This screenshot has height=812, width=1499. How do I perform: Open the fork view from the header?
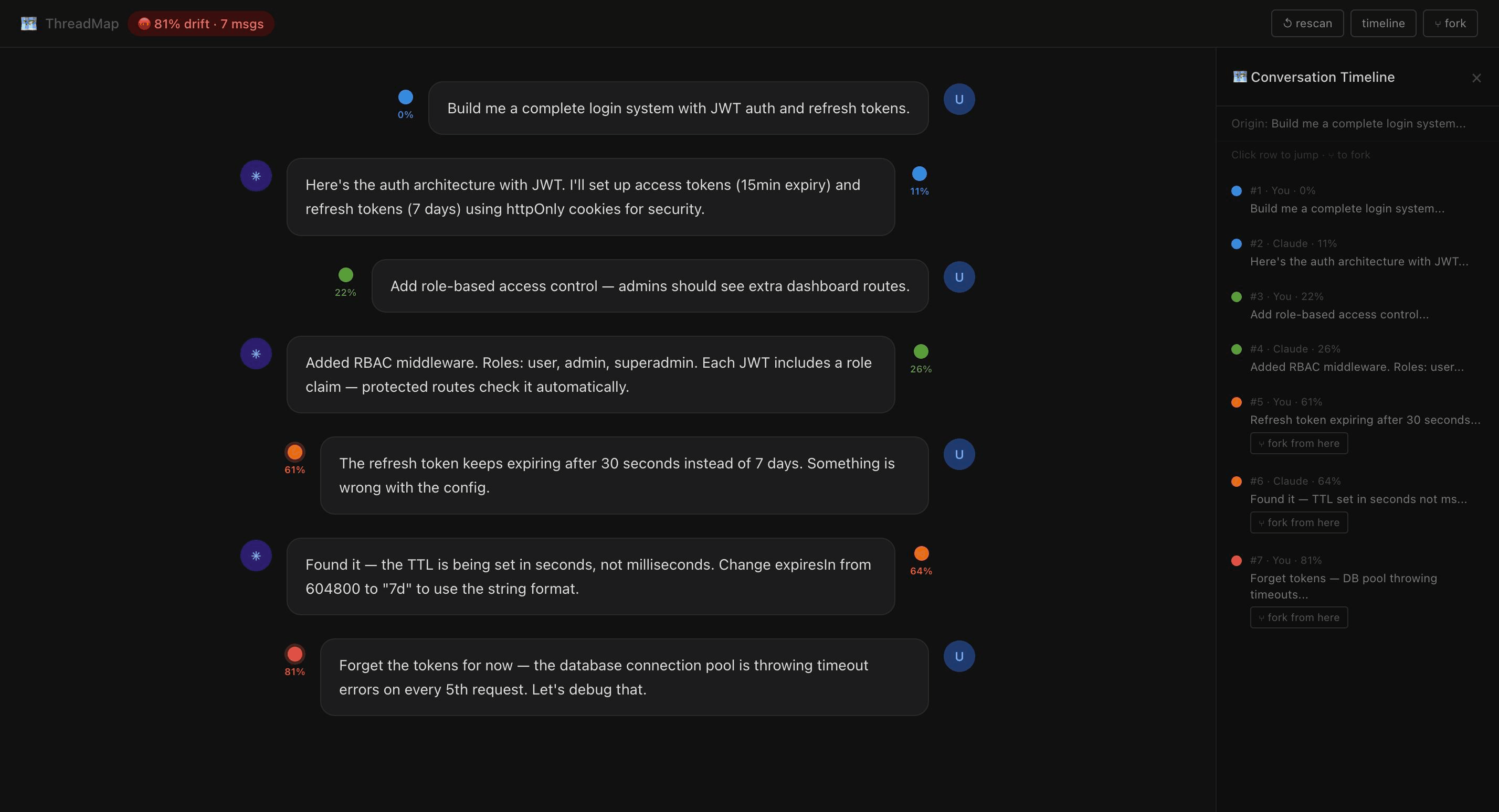1450,23
